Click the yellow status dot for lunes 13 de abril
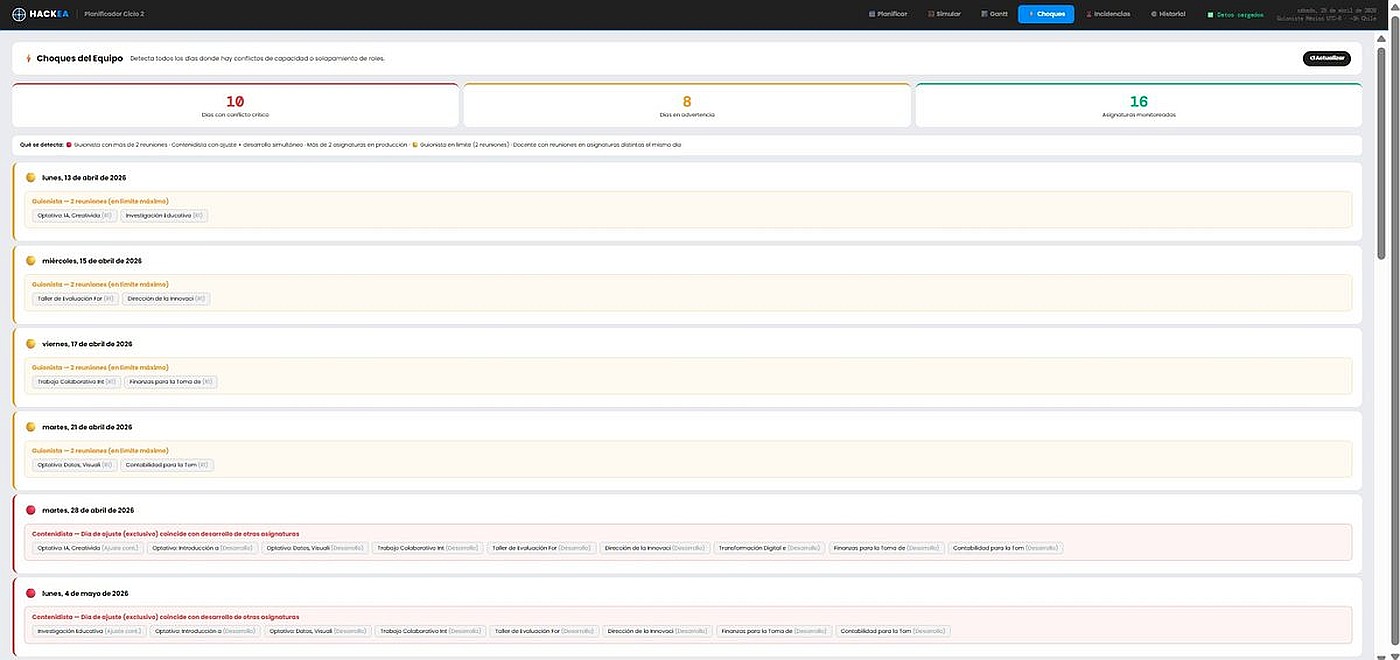Viewport: 1400px width, 660px height. pos(31,177)
